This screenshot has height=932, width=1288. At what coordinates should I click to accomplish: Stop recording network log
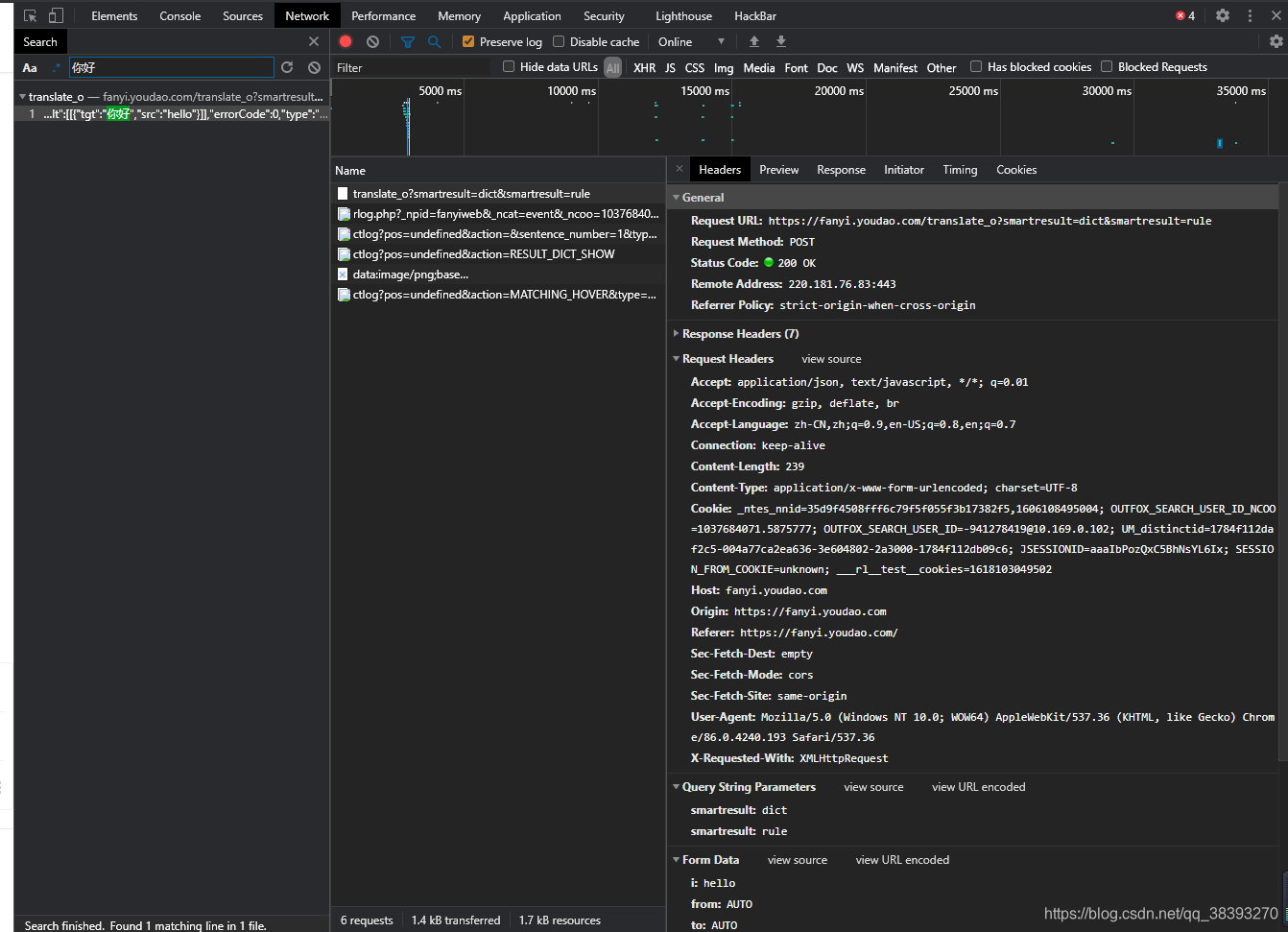click(346, 41)
